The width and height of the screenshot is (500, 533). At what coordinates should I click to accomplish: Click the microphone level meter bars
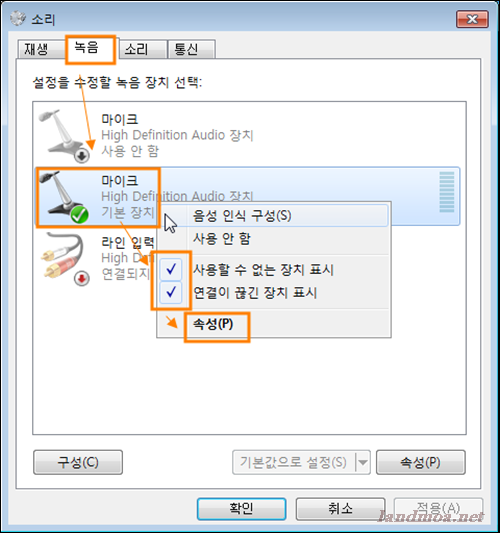(x=447, y=192)
